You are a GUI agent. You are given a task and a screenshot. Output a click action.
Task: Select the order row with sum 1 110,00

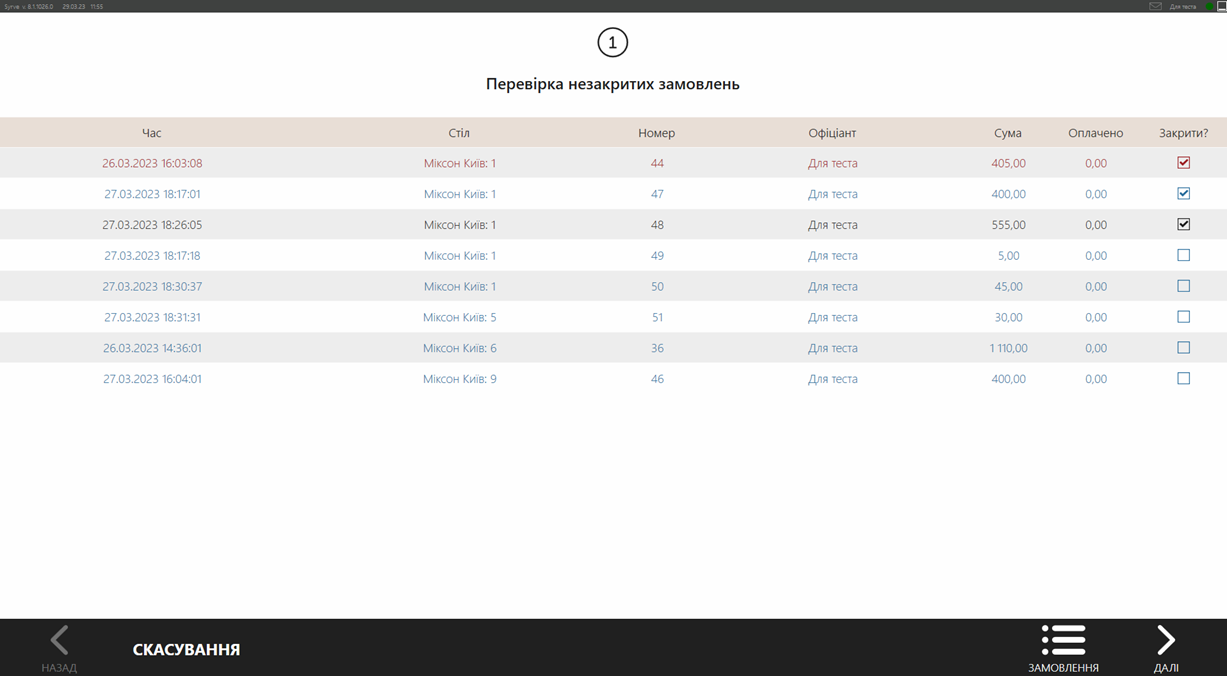coord(1008,348)
